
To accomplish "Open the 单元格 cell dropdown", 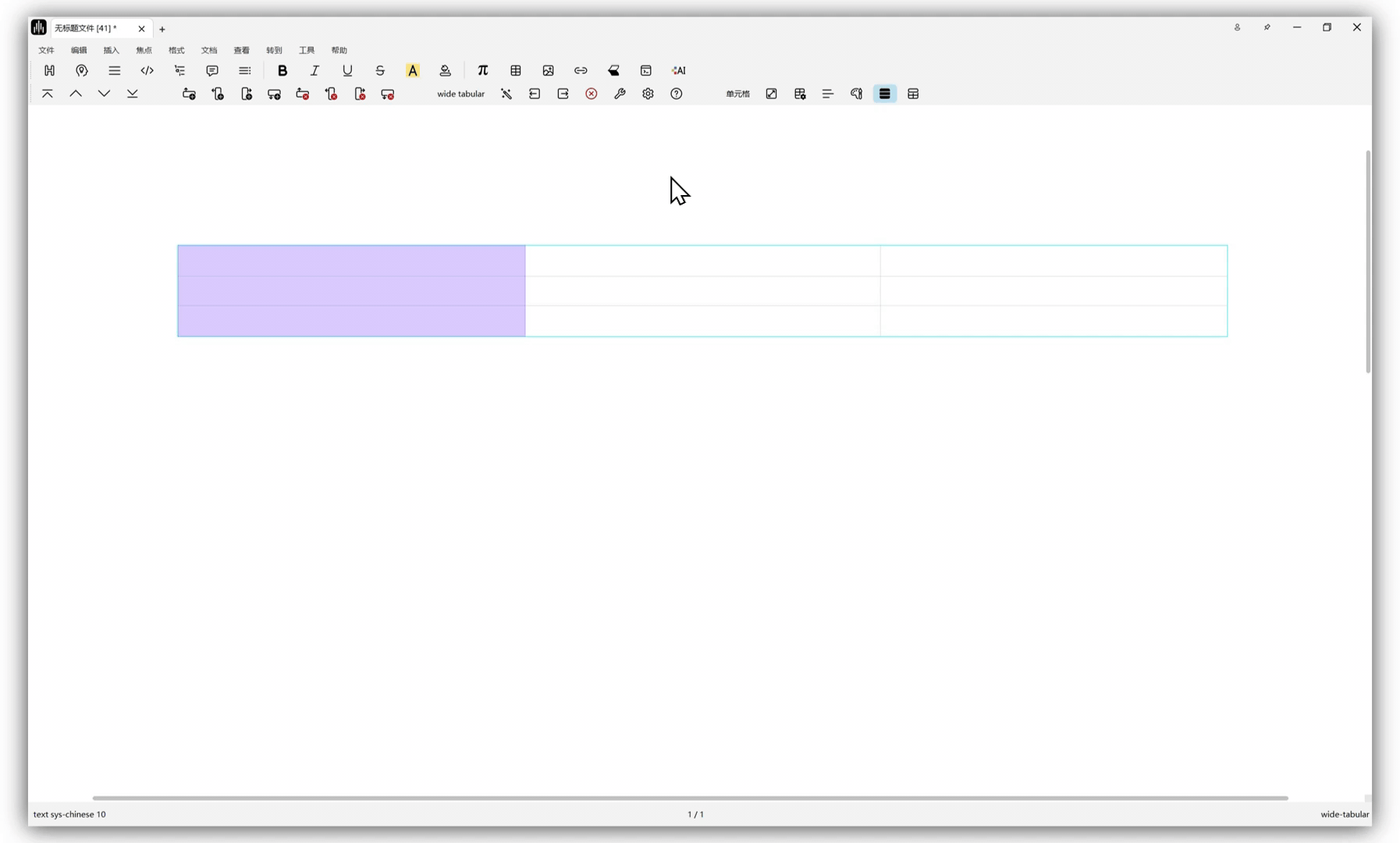I will click(737, 94).
